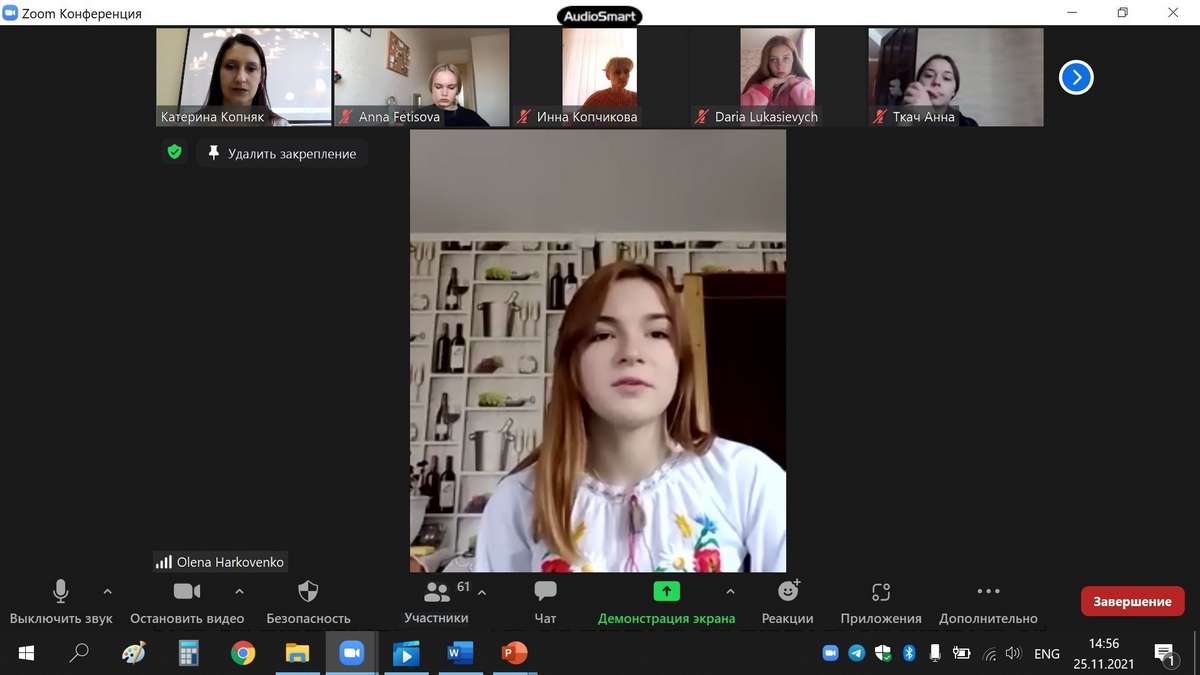
Task: Select Anna Fetisova video thumbnail
Action: (x=421, y=76)
